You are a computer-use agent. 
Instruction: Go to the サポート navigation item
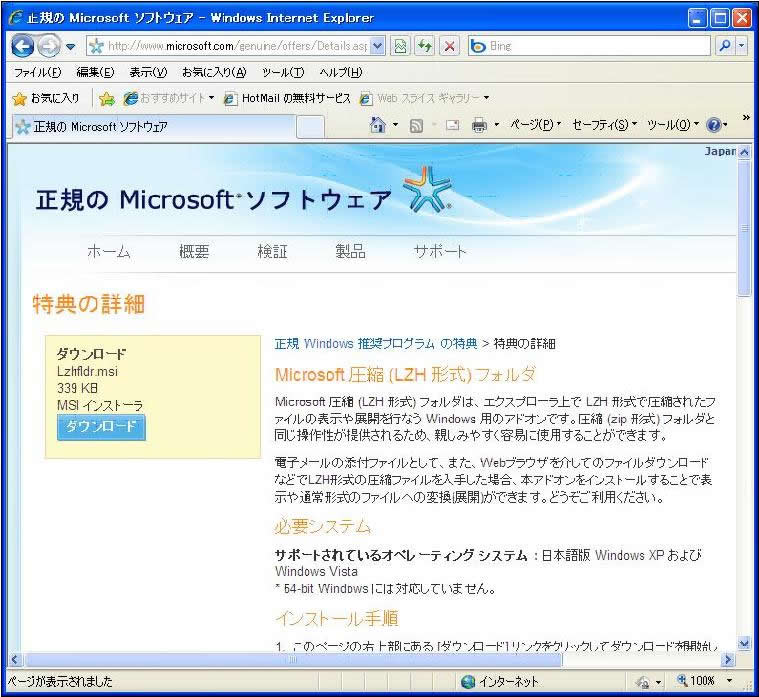point(440,252)
